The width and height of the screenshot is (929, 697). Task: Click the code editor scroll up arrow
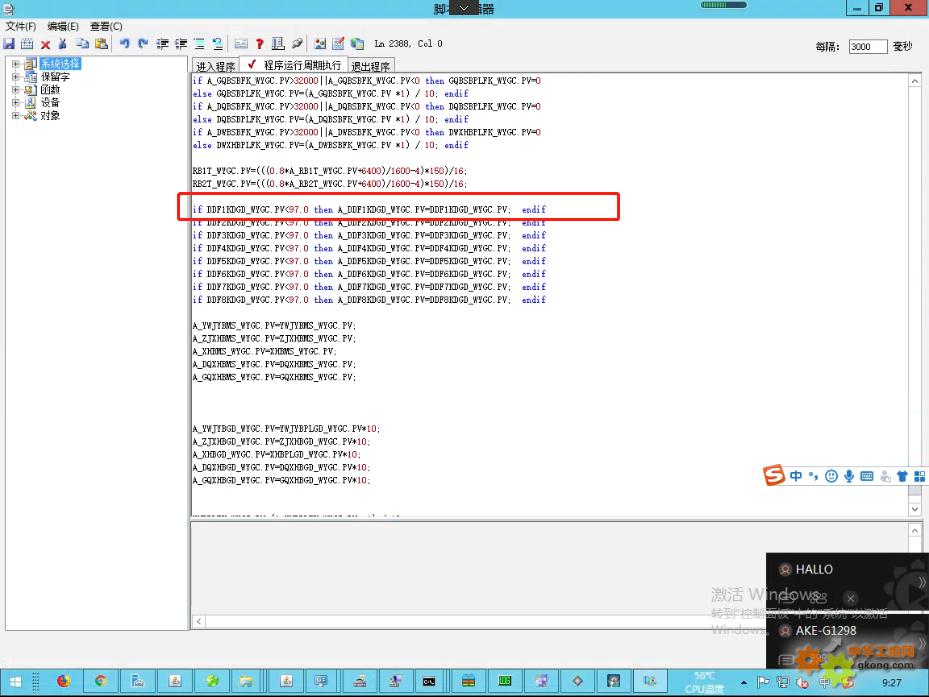point(915,81)
